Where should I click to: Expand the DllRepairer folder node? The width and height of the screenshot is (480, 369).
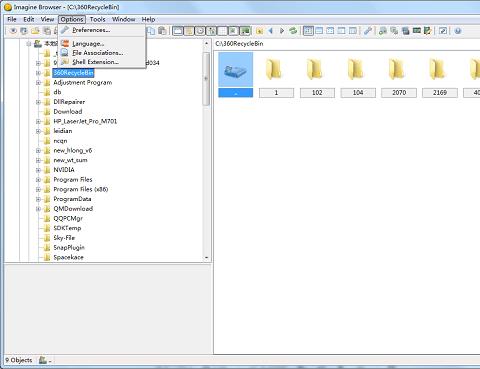tap(38, 102)
